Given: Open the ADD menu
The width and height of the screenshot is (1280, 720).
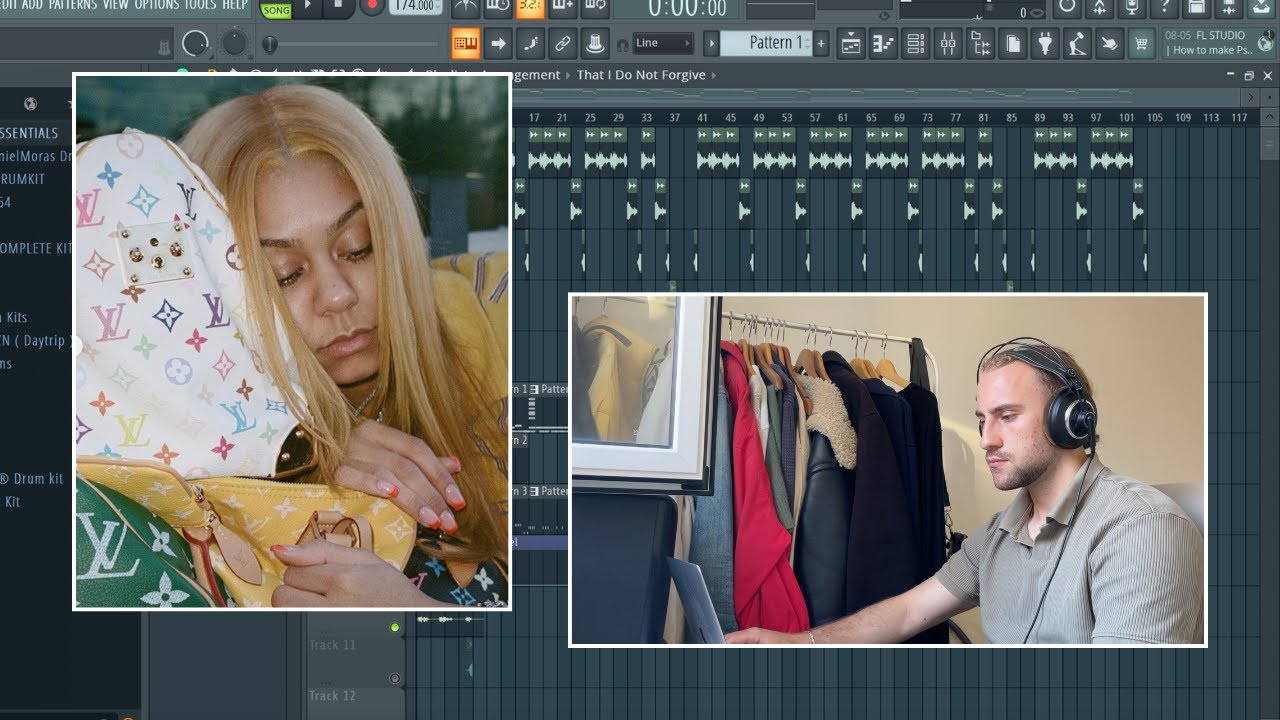Looking at the screenshot, I should (33, 5).
